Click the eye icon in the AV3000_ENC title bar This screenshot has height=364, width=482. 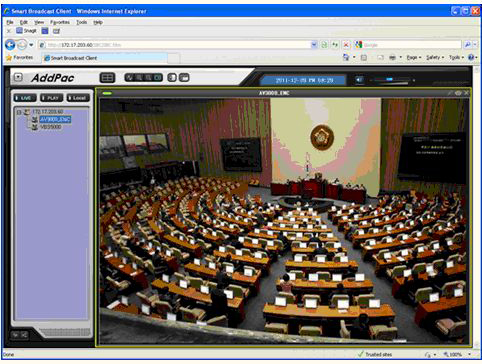click(x=458, y=93)
